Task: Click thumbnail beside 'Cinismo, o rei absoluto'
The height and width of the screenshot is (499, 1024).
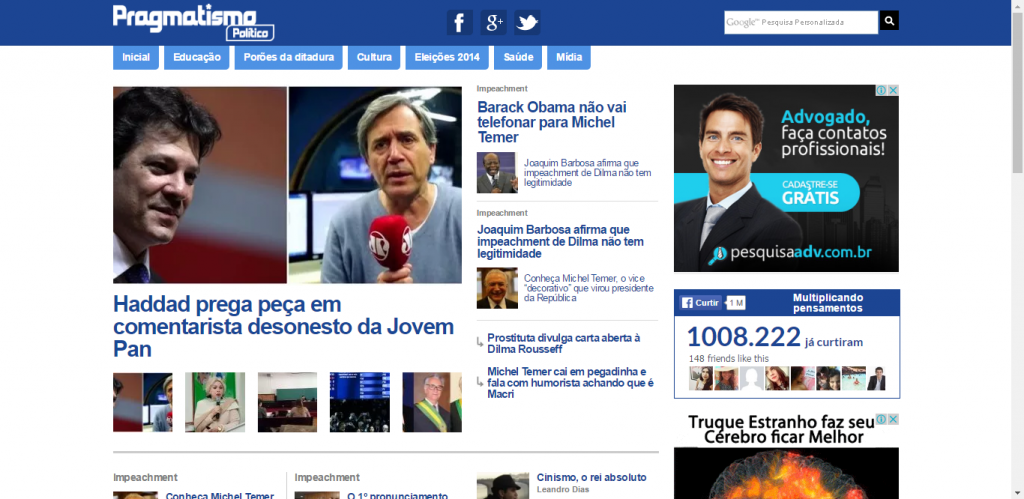Action: tap(503, 486)
